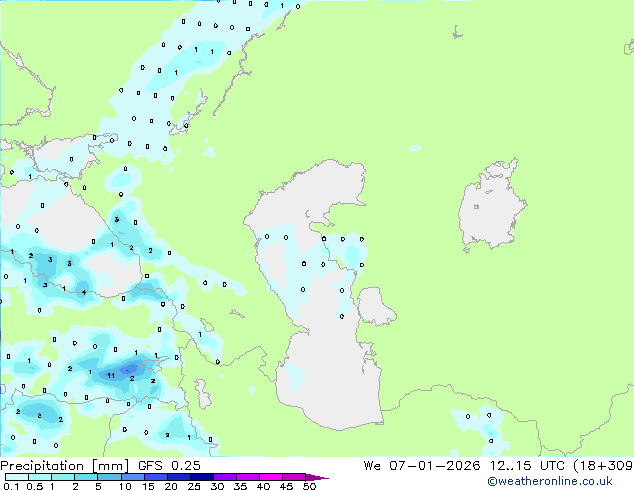Click the '35' legend scale label
The width and height of the screenshot is (634, 490).
click(x=240, y=486)
